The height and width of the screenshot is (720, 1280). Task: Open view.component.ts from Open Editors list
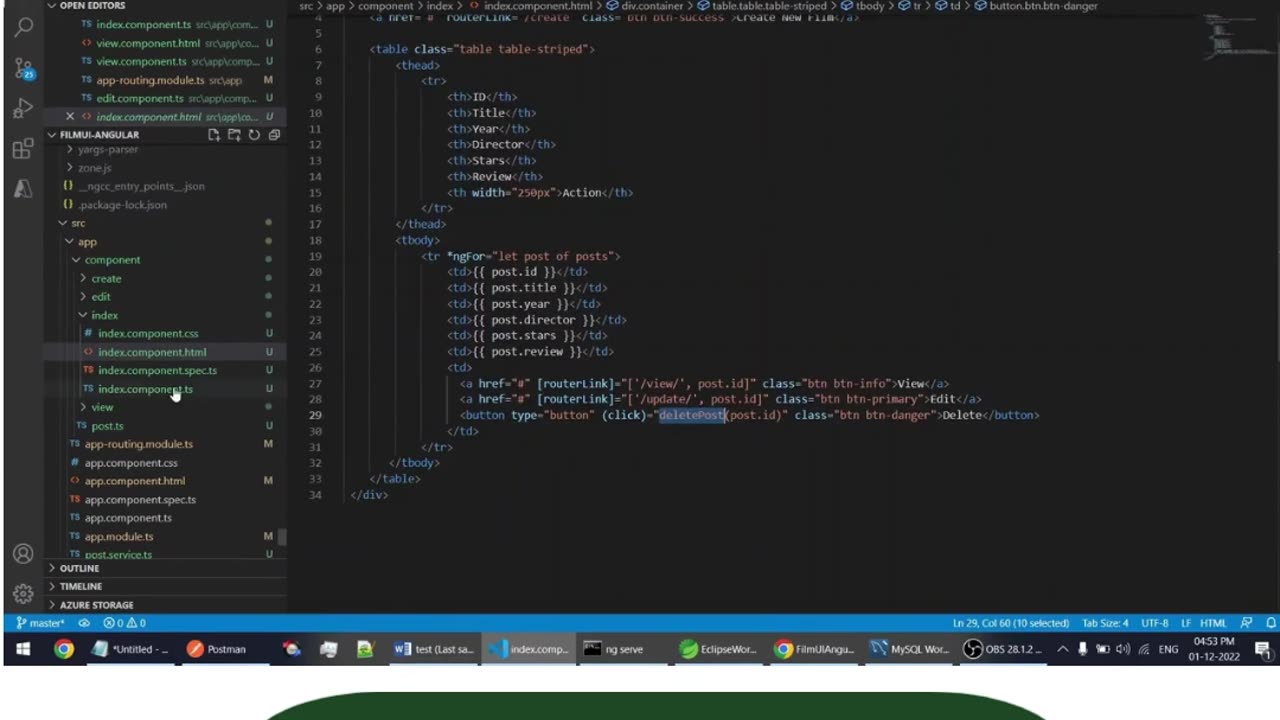coord(141,61)
